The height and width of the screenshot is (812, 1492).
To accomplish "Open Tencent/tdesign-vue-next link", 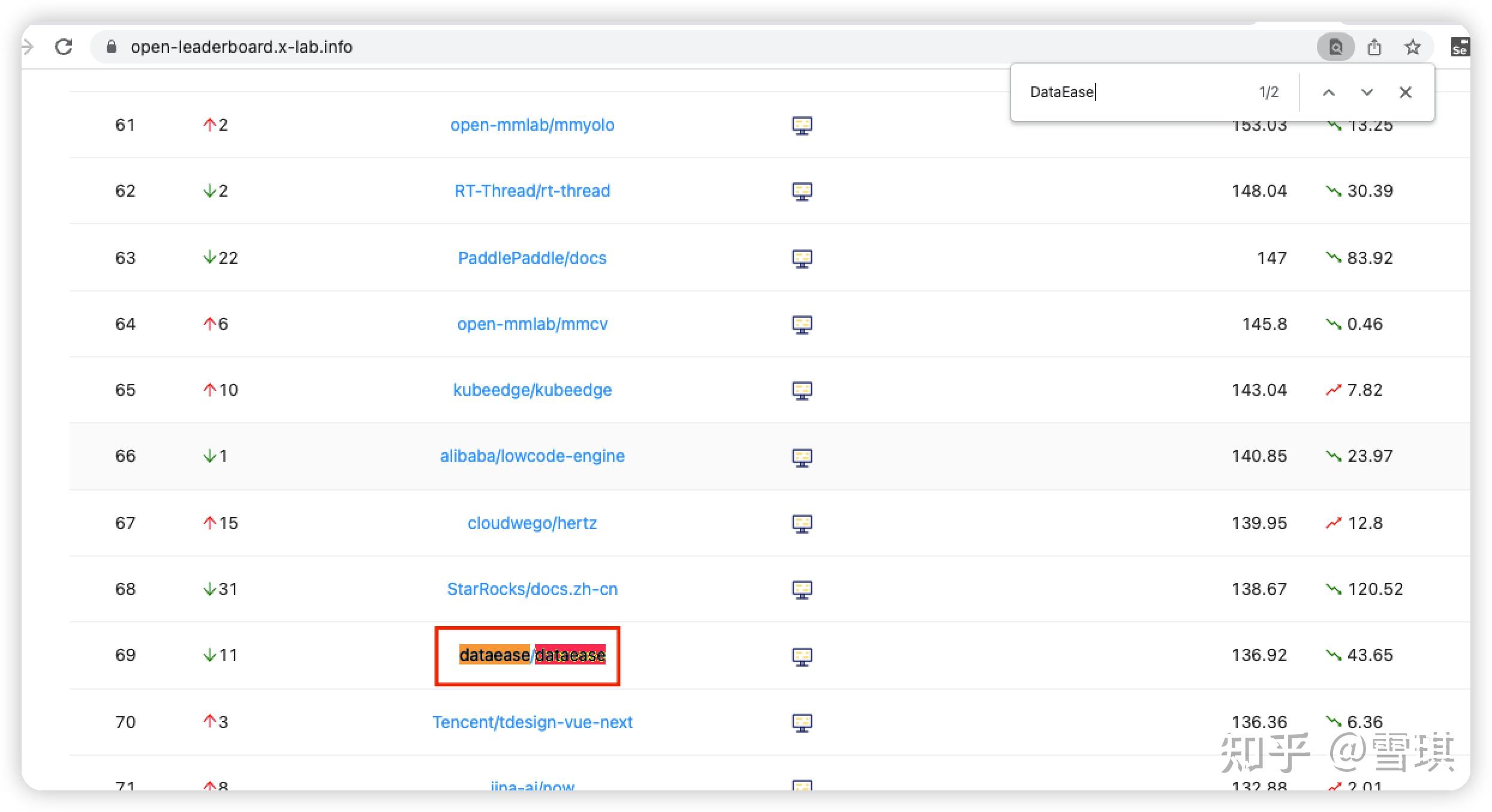I will [x=532, y=722].
